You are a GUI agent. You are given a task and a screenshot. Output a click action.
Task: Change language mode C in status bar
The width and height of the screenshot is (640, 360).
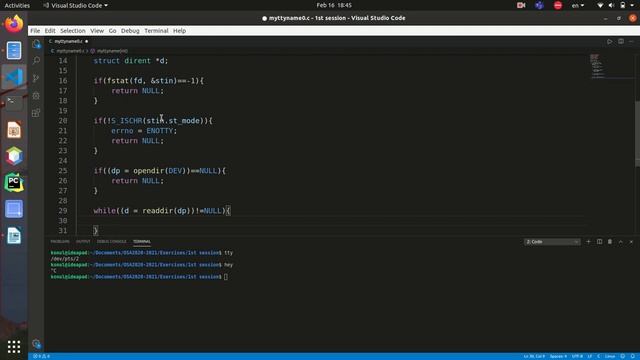[599, 356]
